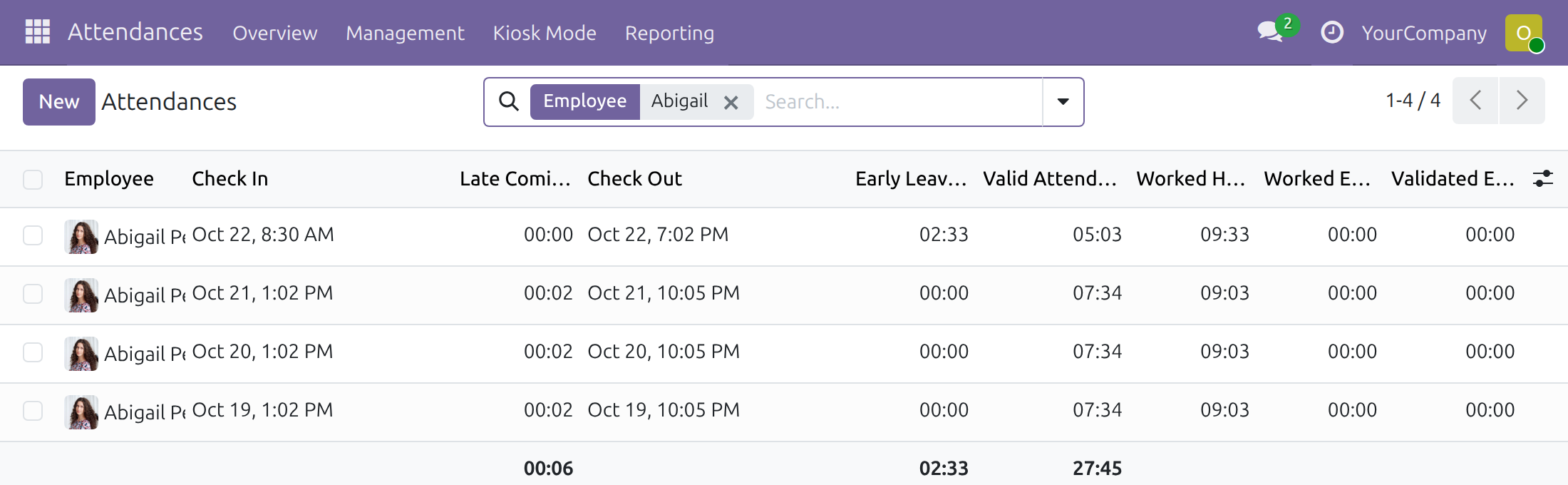Click Abigail's avatar in Oct 20 row
The height and width of the screenshot is (485, 1568).
click(x=81, y=353)
